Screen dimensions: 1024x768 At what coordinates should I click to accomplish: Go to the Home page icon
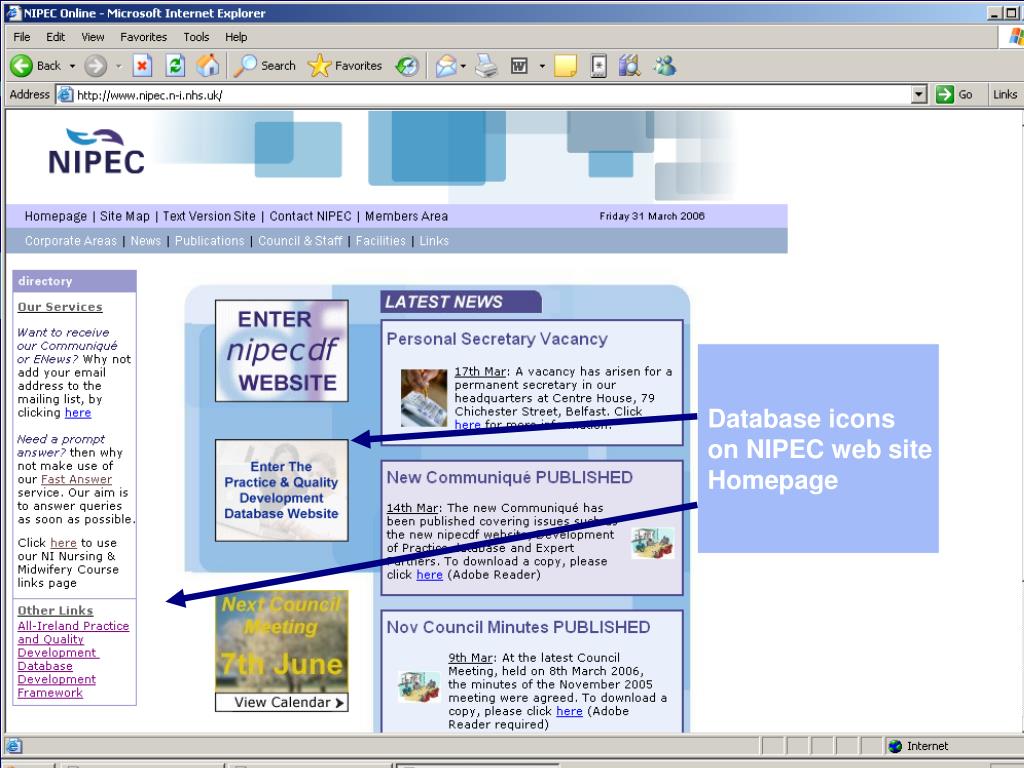click(208, 65)
